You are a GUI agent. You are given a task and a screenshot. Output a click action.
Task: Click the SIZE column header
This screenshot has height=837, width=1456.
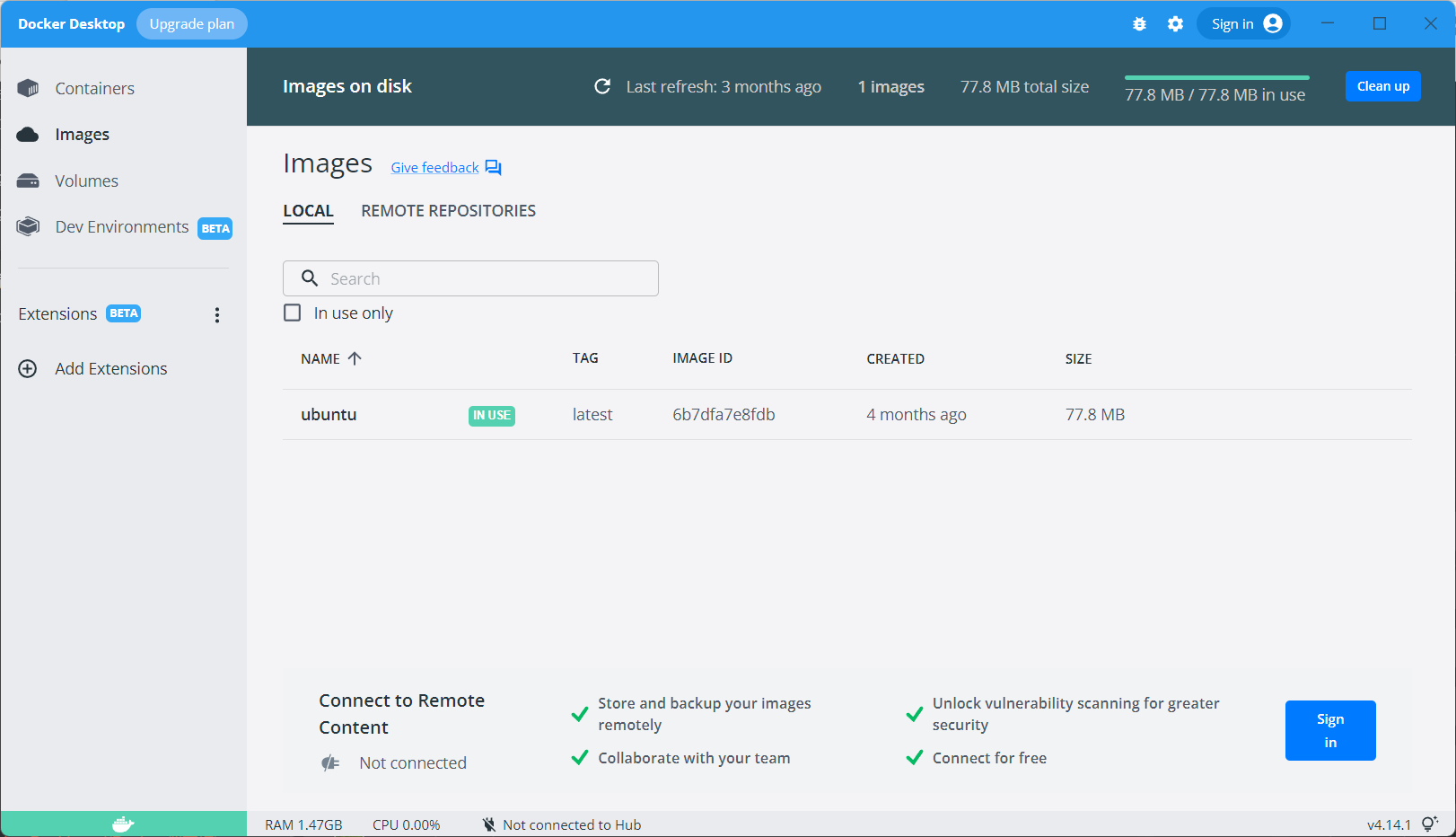tap(1078, 358)
